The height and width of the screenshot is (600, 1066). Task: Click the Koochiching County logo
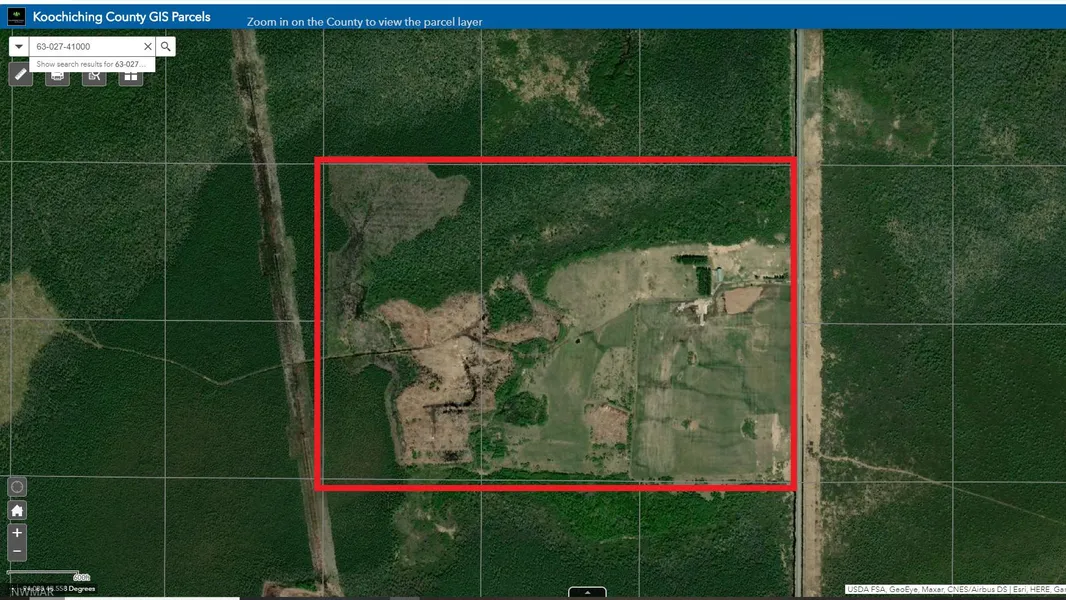[x=16, y=17]
